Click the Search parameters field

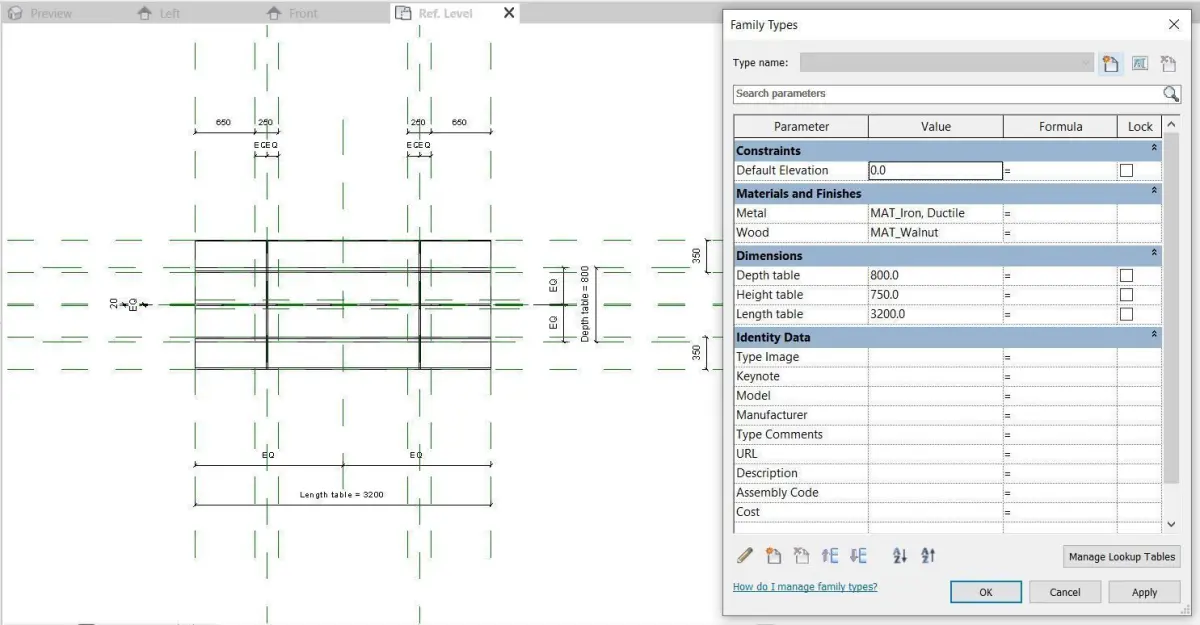pyautogui.click(x=946, y=94)
